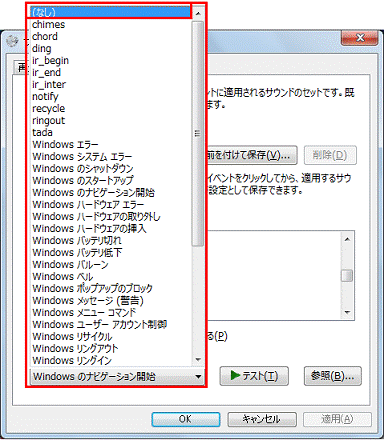Select ir_inter sound entry

point(111,84)
